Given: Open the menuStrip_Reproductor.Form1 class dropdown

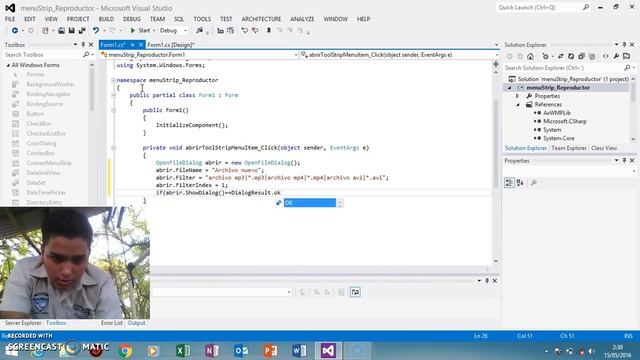Looking at the screenshot, I should (x=296, y=55).
